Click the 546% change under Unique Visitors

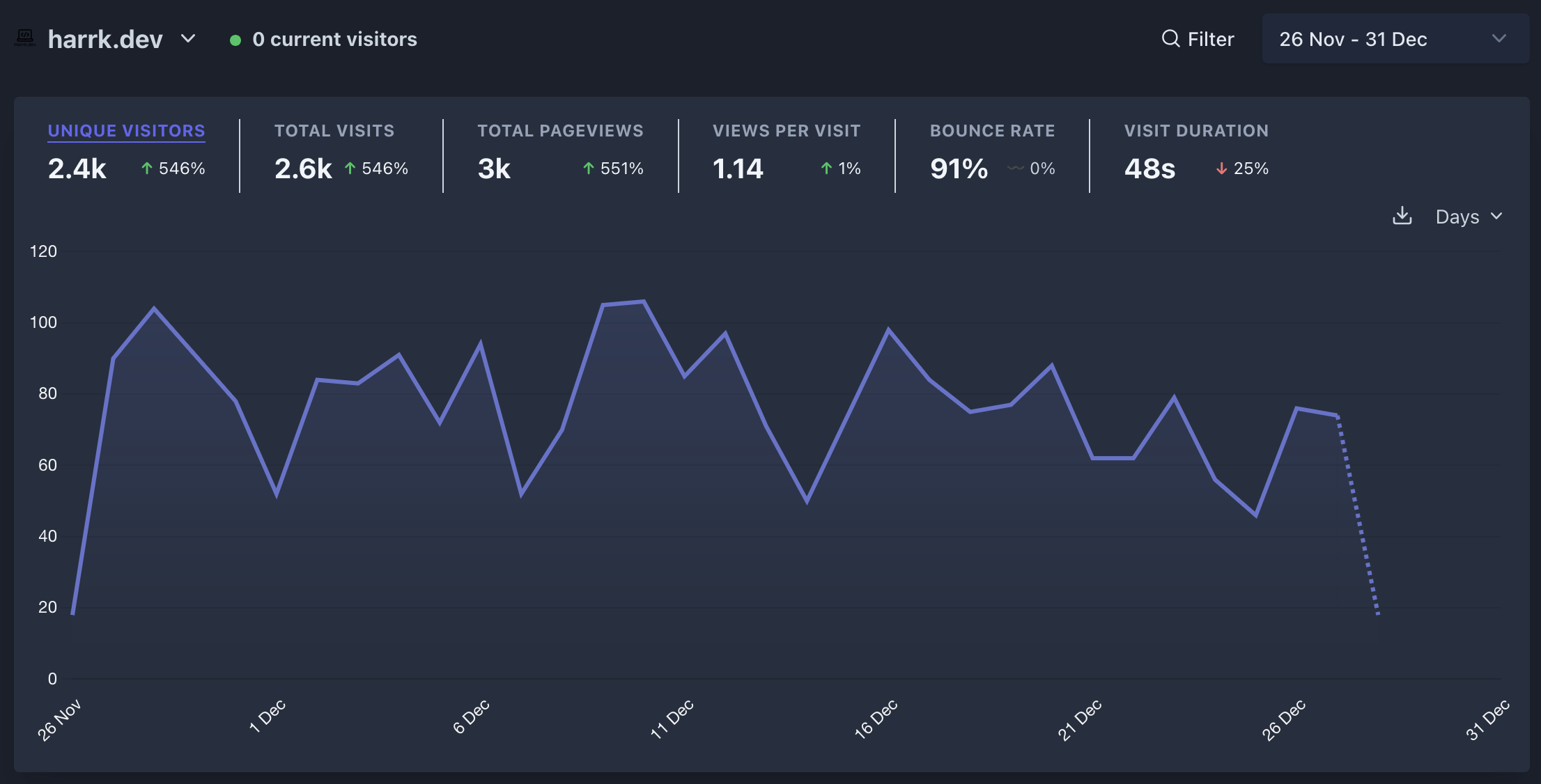[182, 168]
